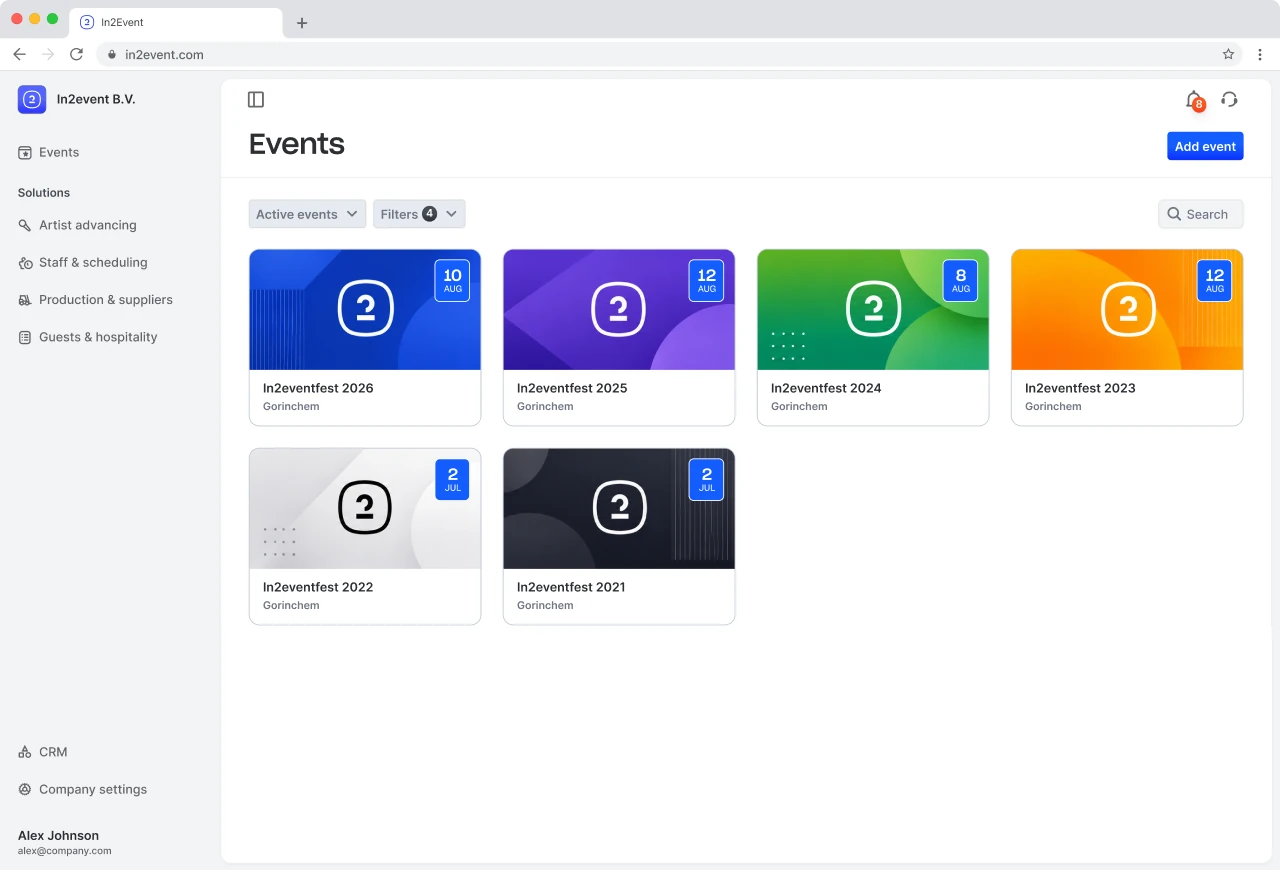Image resolution: width=1280 pixels, height=870 pixels.
Task: Click the Alex Johnson user name
Action: coord(58,835)
